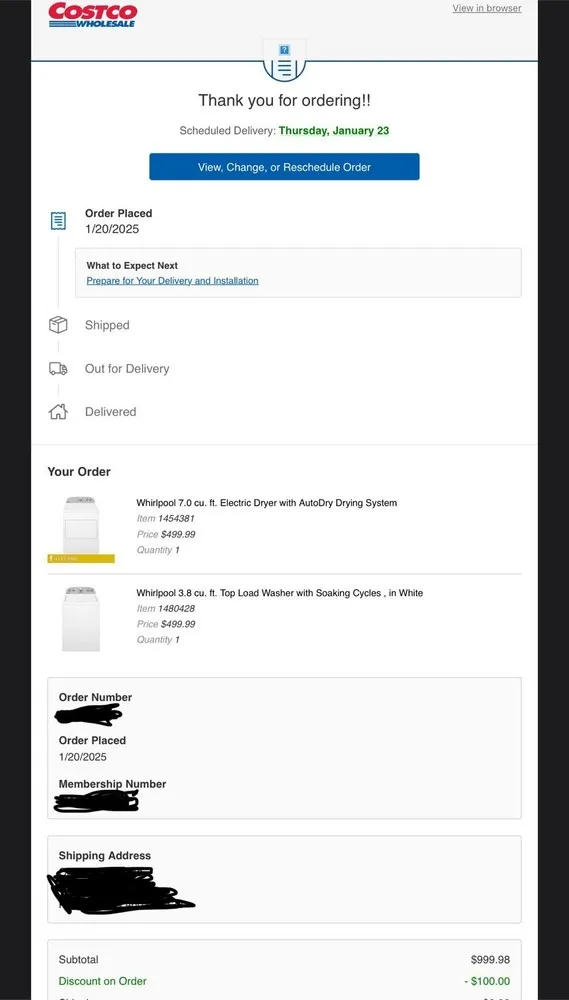Click the order document icon at top
This screenshot has width=569, height=1000.
(x=284, y=61)
